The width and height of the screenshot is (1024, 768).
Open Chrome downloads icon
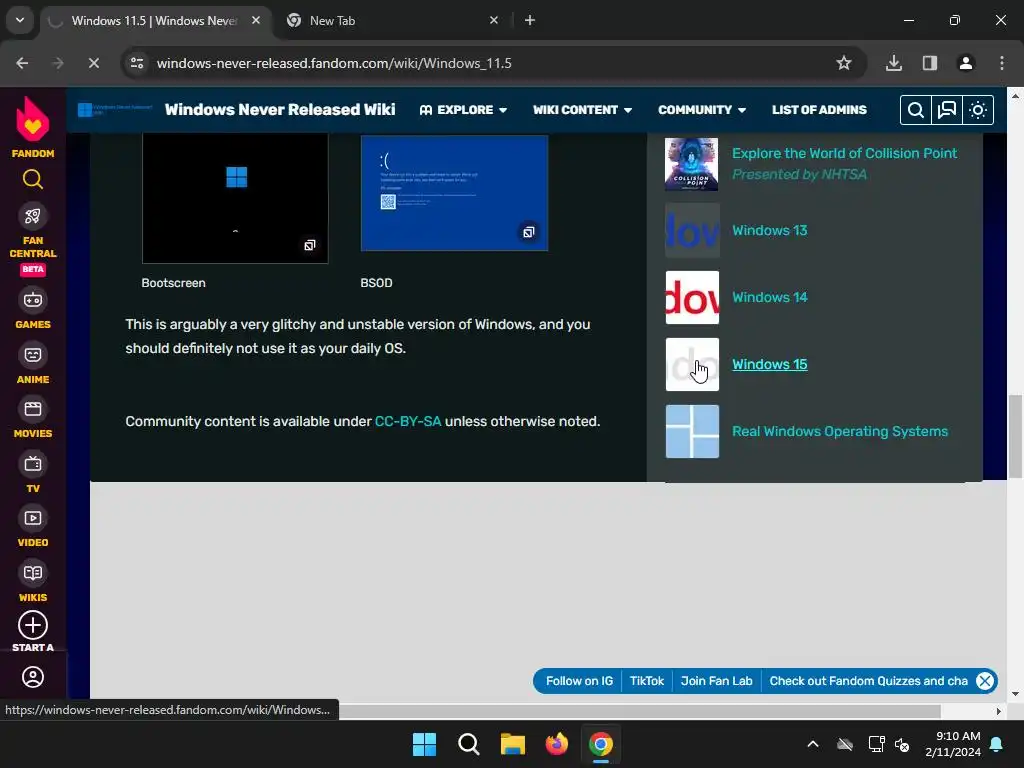tap(894, 63)
